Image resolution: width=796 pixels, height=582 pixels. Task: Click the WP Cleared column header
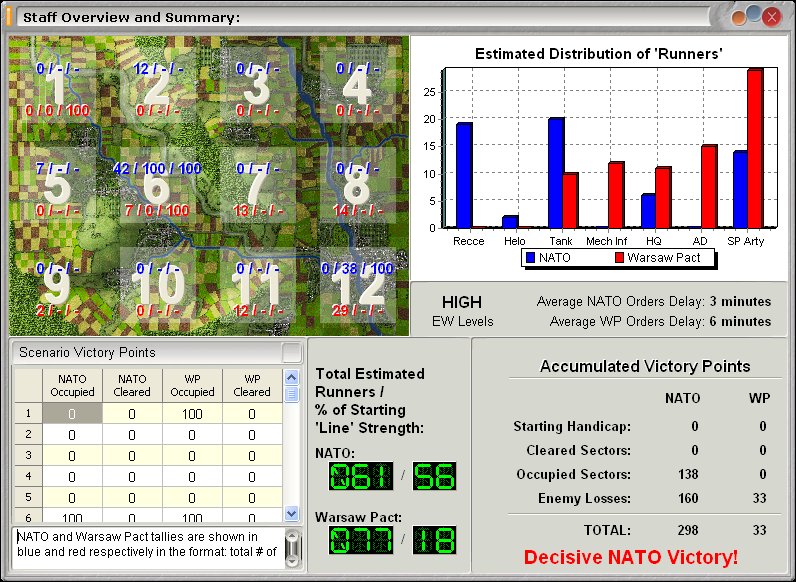(252, 385)
